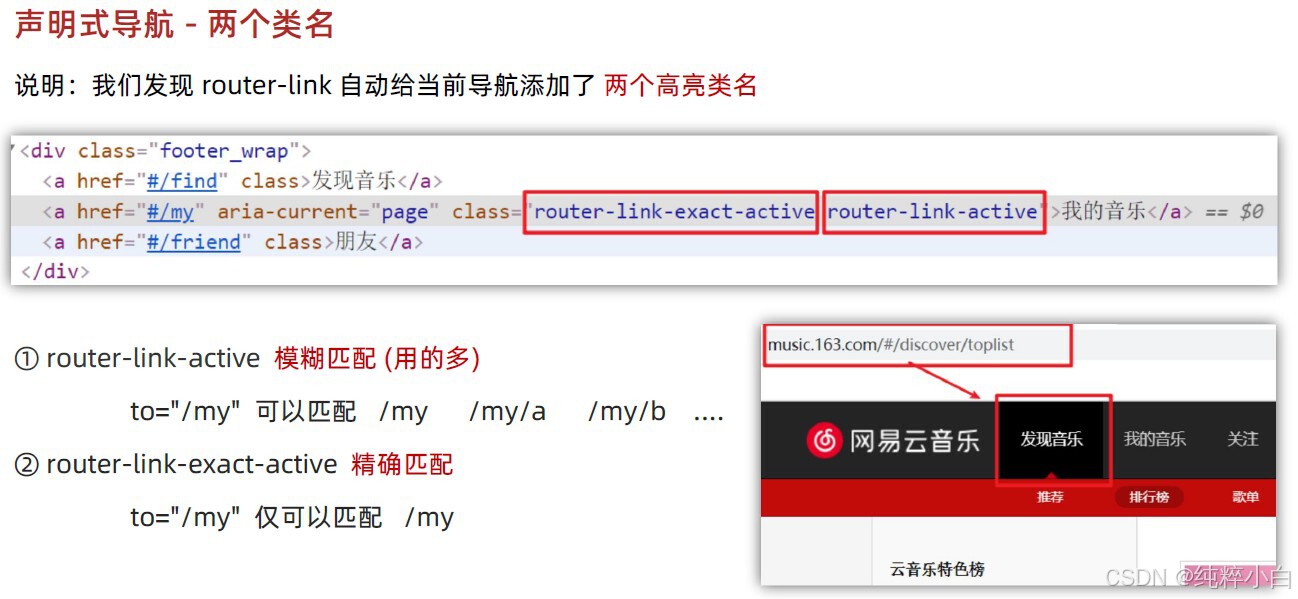Click the 朋友 anchor text in code
The height and width of the screenshot is (599, 1298).
point(356,242)
